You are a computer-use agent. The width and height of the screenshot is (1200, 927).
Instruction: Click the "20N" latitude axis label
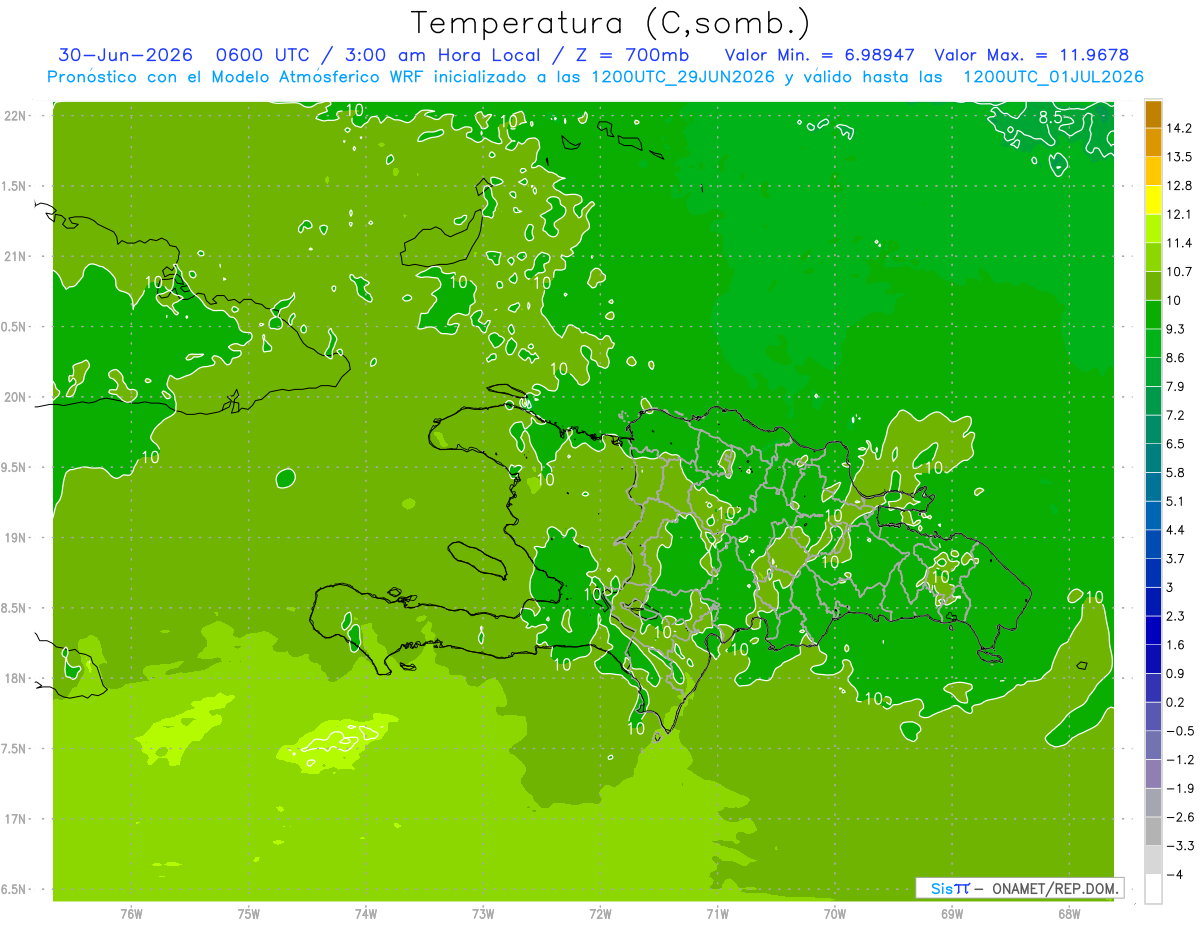(16, 397)
